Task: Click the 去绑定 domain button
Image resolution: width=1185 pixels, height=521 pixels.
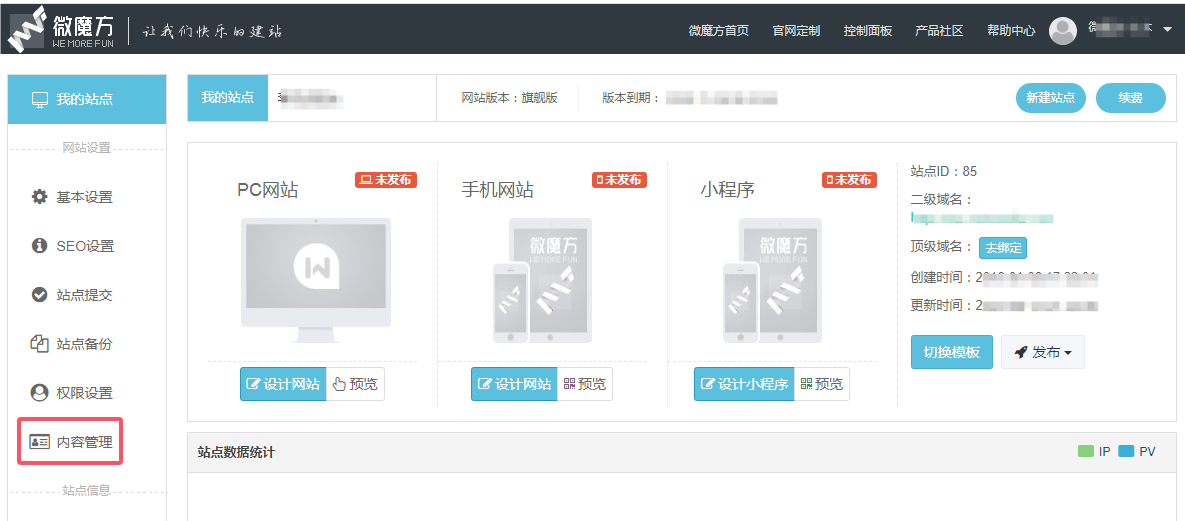Action: (x=1003, y=248)
